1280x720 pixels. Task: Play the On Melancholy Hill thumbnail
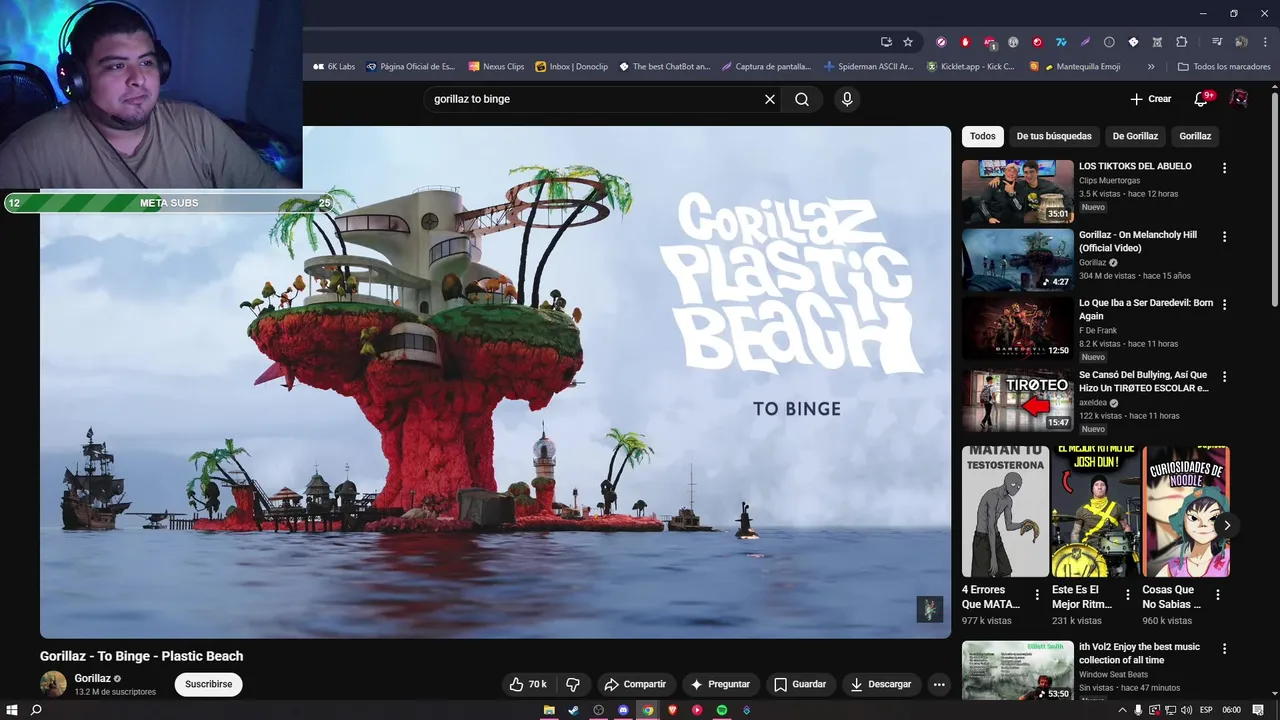1018,260
